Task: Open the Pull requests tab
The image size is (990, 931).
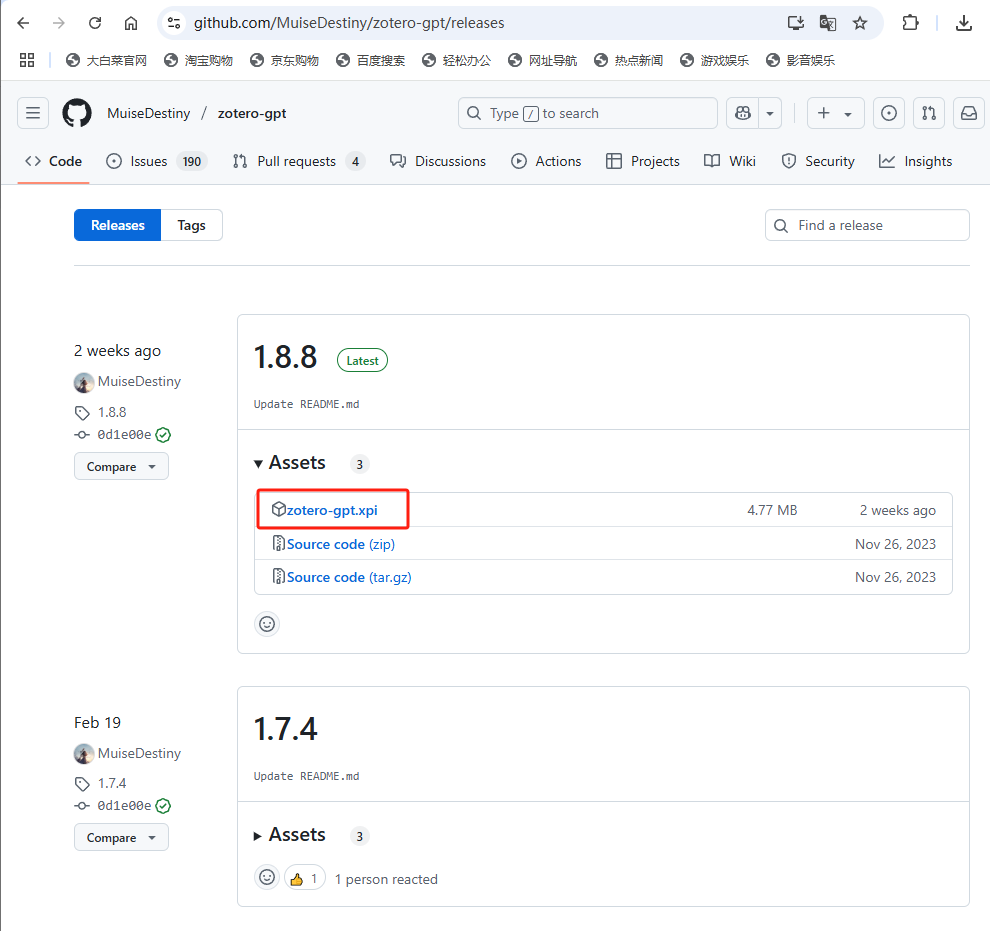Action: (299, 162)
